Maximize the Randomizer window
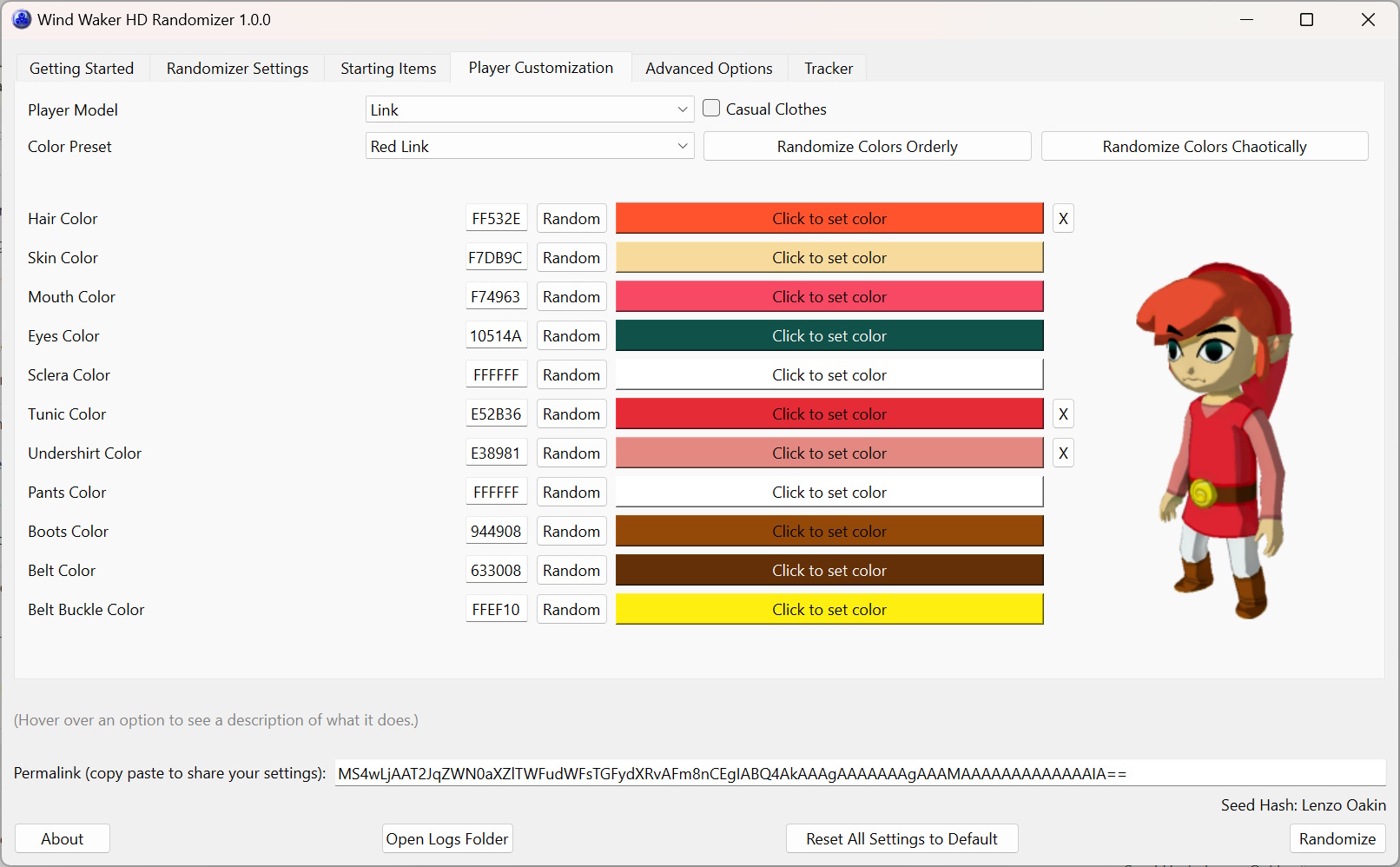 pyautogui.click(x=1306, y=19)
